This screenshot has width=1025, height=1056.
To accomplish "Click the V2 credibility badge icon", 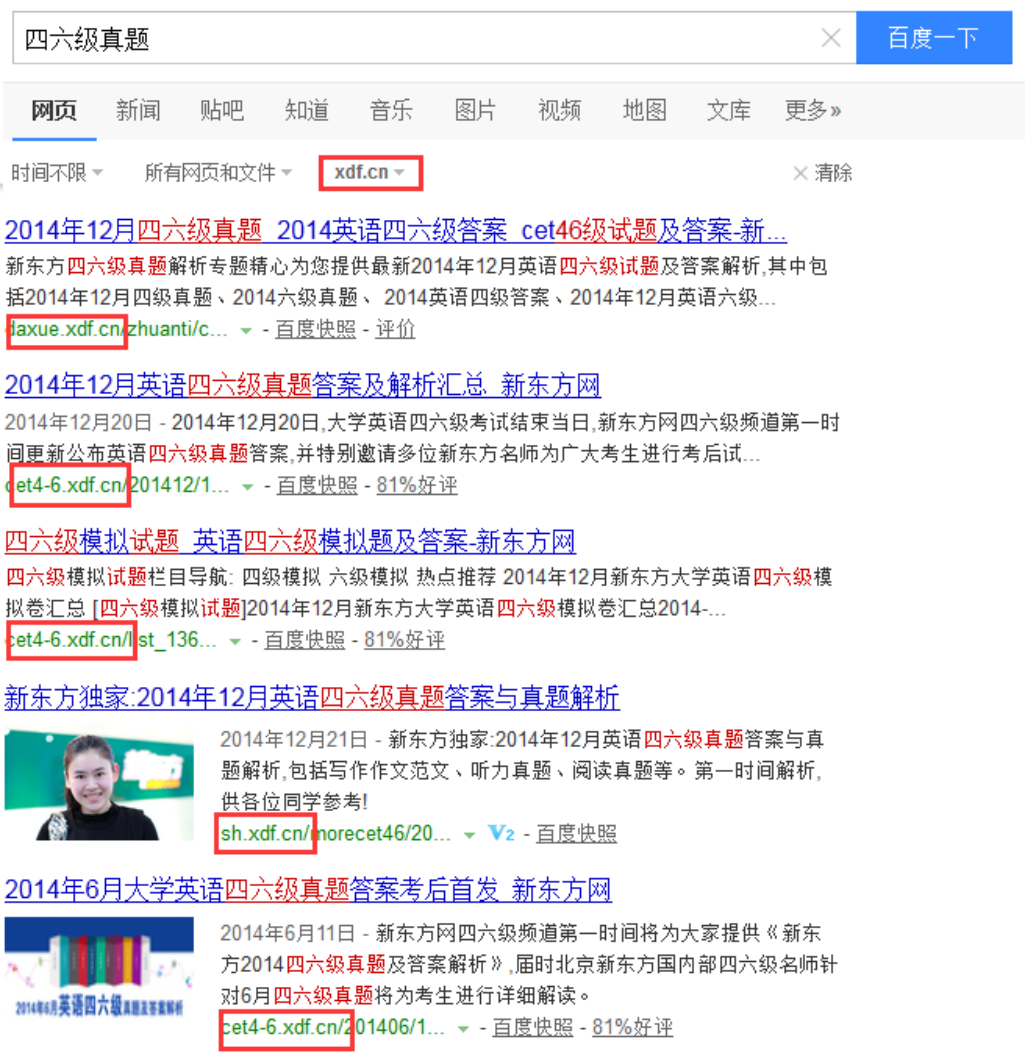I will click(502, 834).
